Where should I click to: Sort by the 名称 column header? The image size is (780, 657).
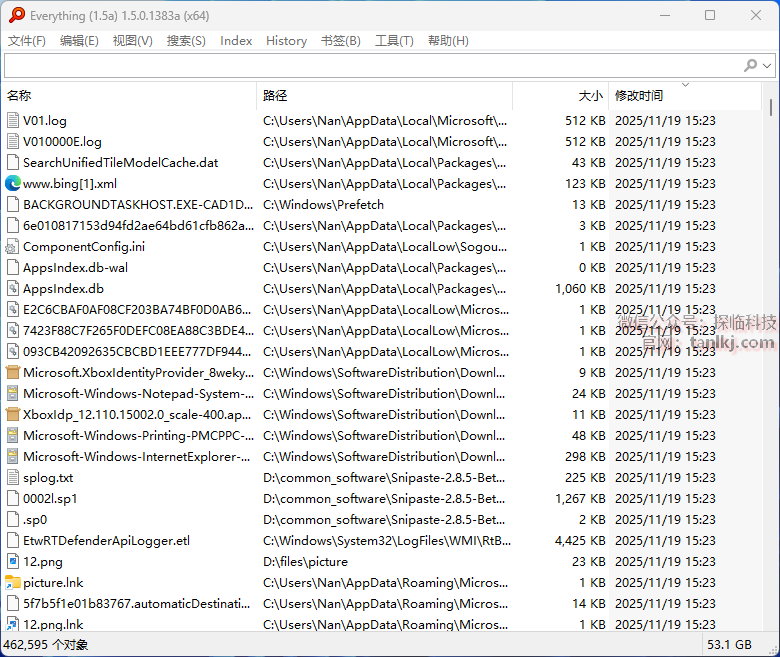tap(129, 95)
